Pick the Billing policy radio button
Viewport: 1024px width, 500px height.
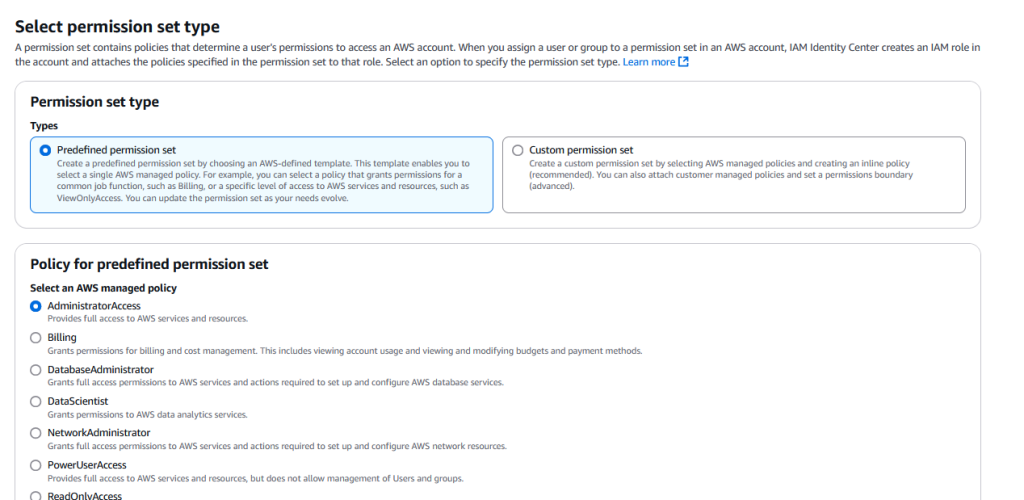pos(36,338)
